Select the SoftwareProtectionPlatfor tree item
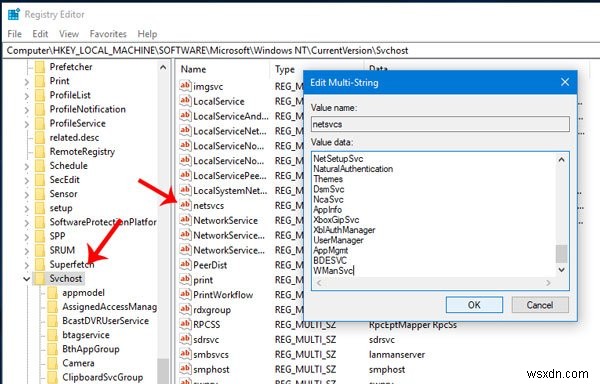 coord(103,222)
